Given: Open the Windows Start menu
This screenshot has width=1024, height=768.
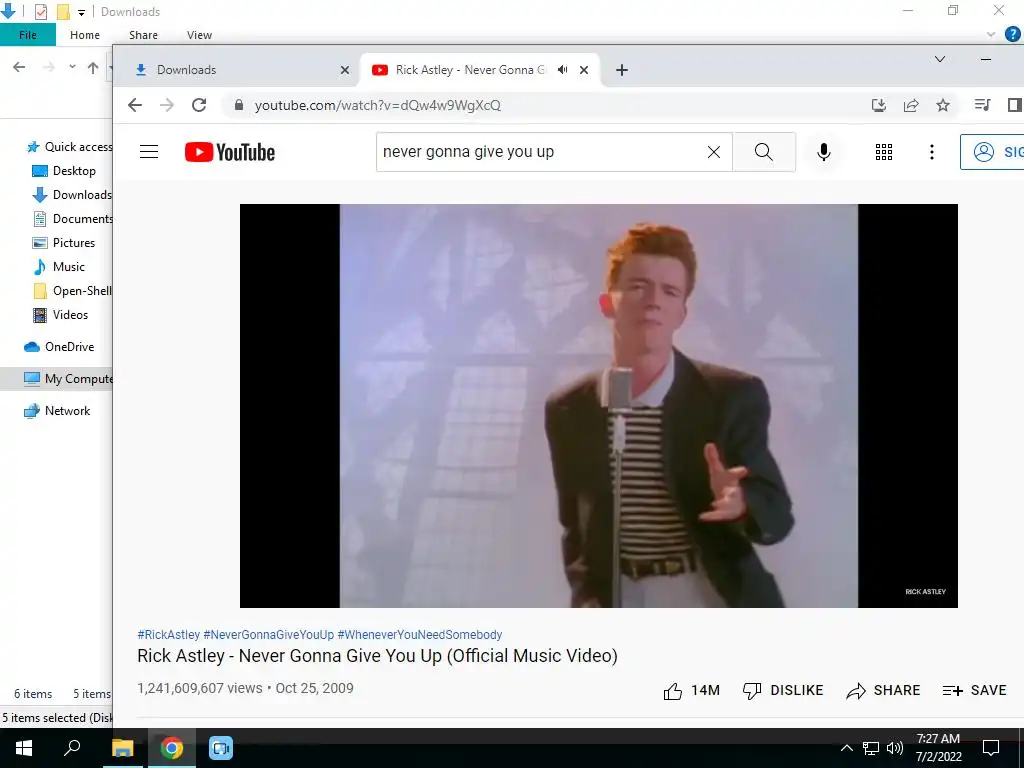Looking at the screenshot, I should 24,748.
